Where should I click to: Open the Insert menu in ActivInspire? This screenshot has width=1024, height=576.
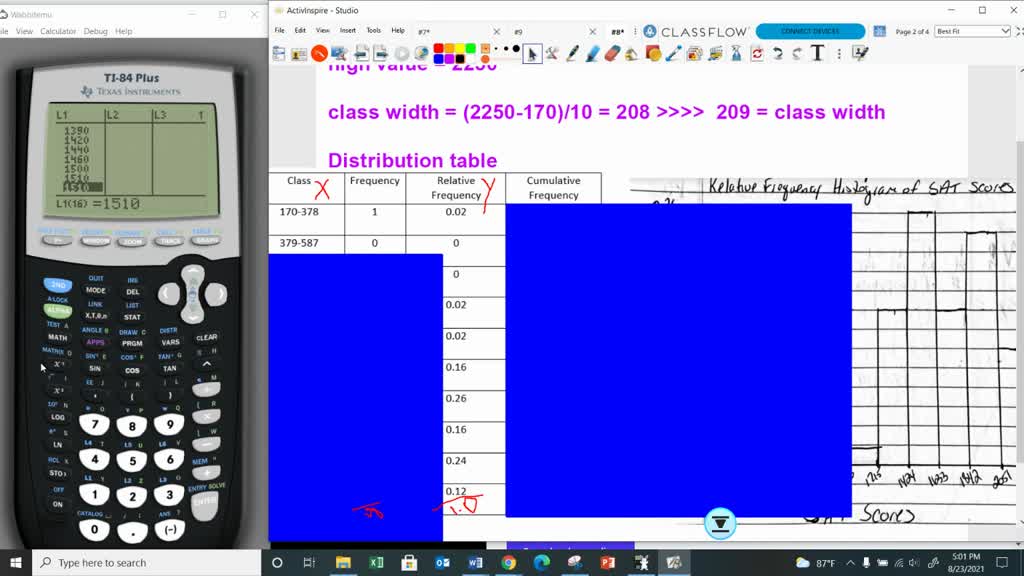pos(347,31)
